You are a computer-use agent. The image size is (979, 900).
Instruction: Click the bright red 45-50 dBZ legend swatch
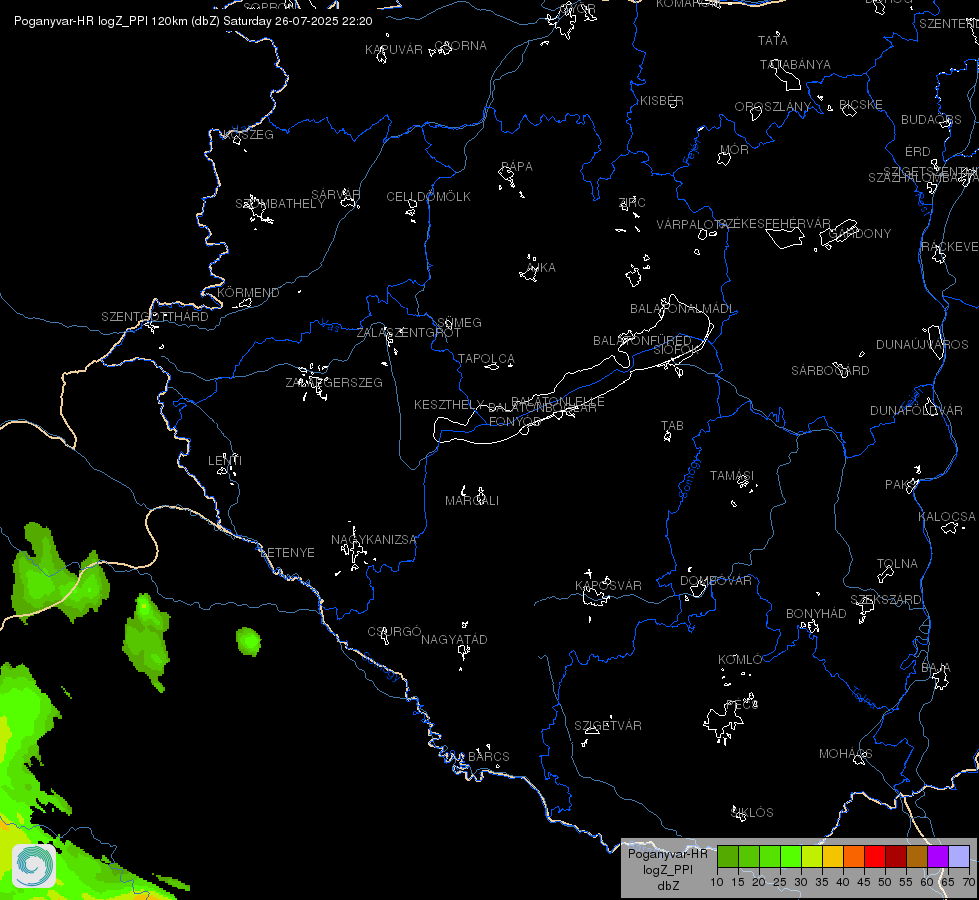tap(875, 856)
